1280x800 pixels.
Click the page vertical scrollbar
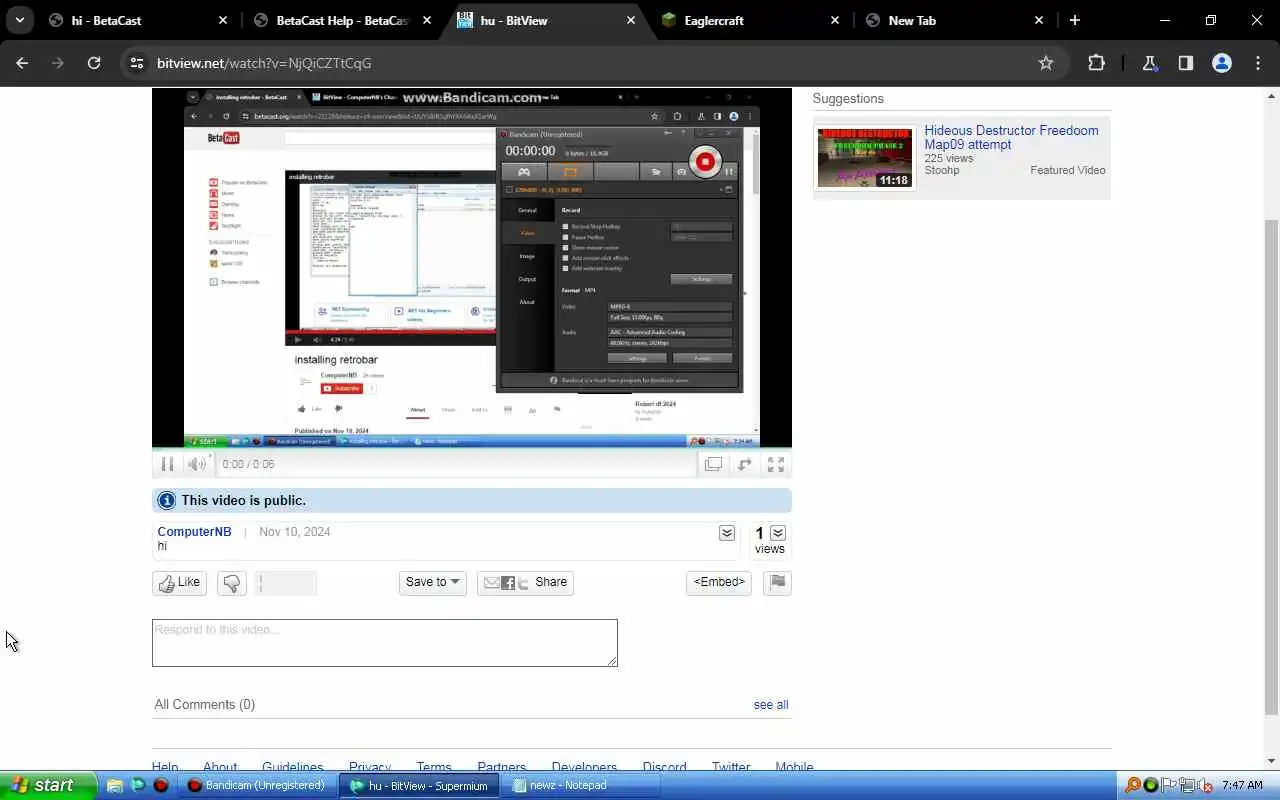pos(1272,466)
